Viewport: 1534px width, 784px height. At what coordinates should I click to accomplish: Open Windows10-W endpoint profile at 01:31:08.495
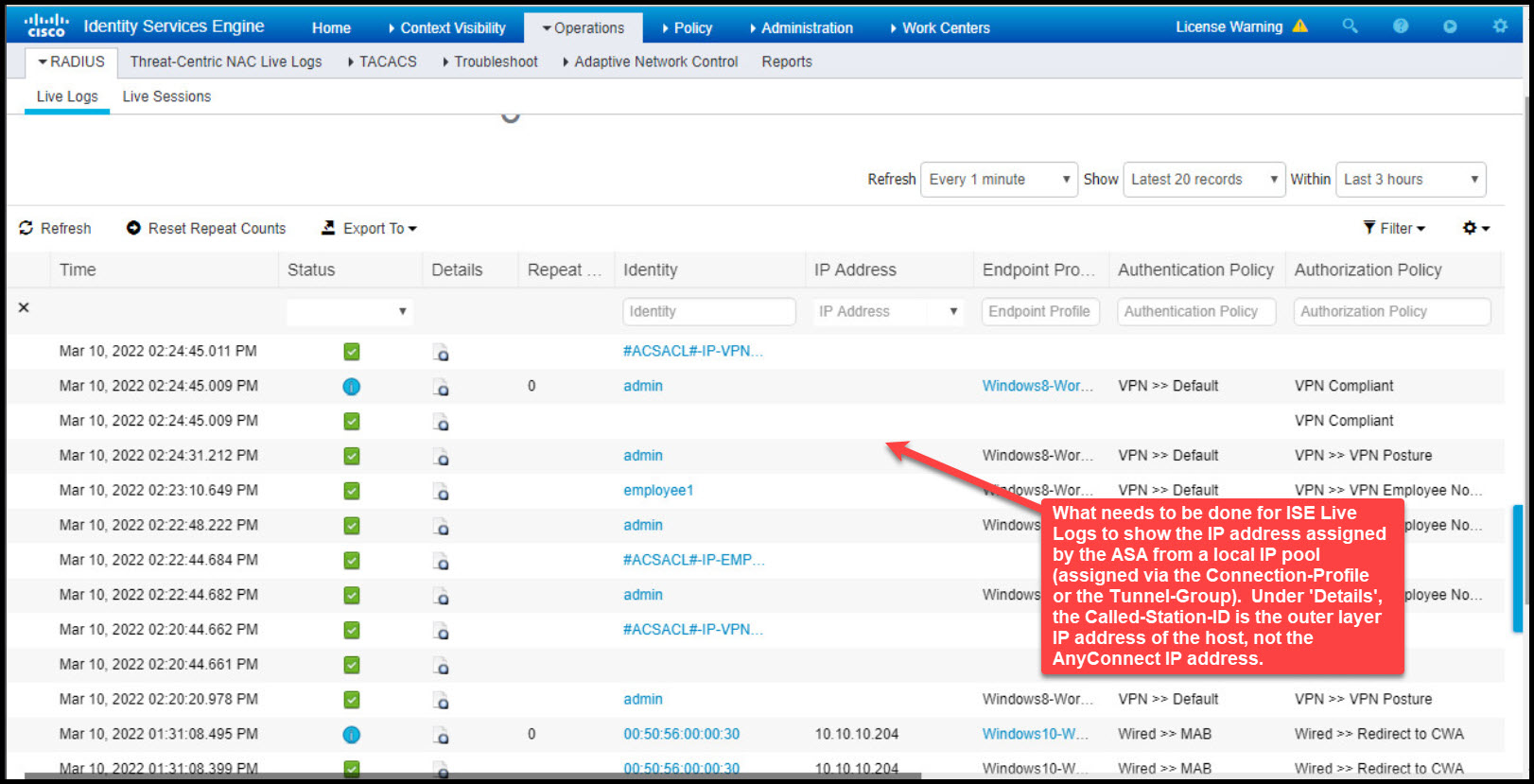coord(1035,734)
